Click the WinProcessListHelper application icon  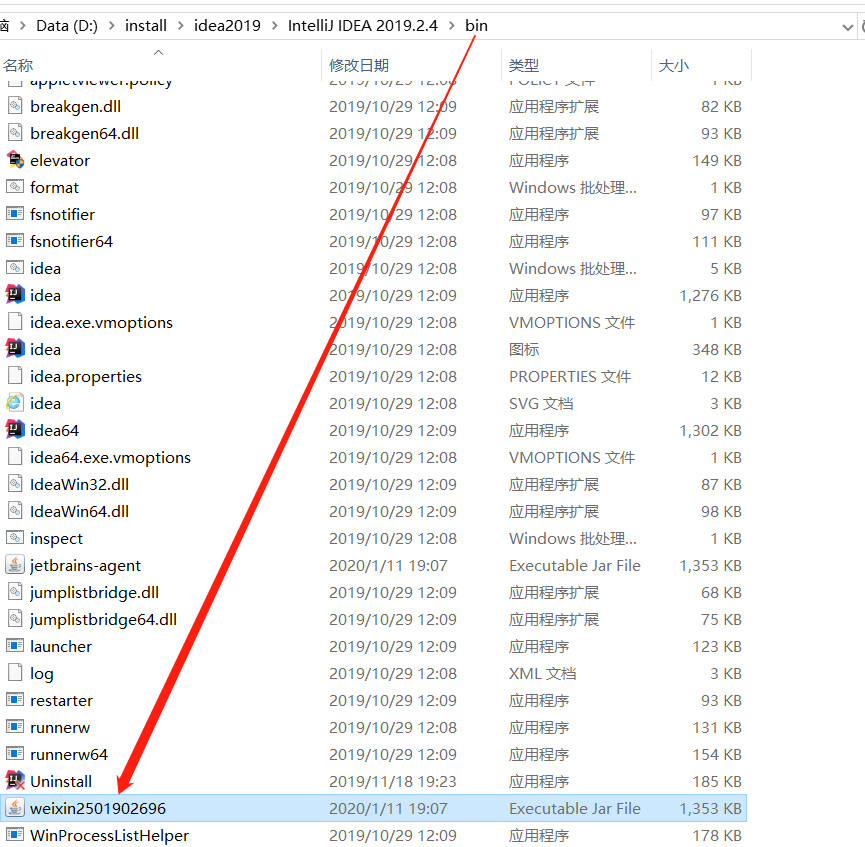(15, 835)
